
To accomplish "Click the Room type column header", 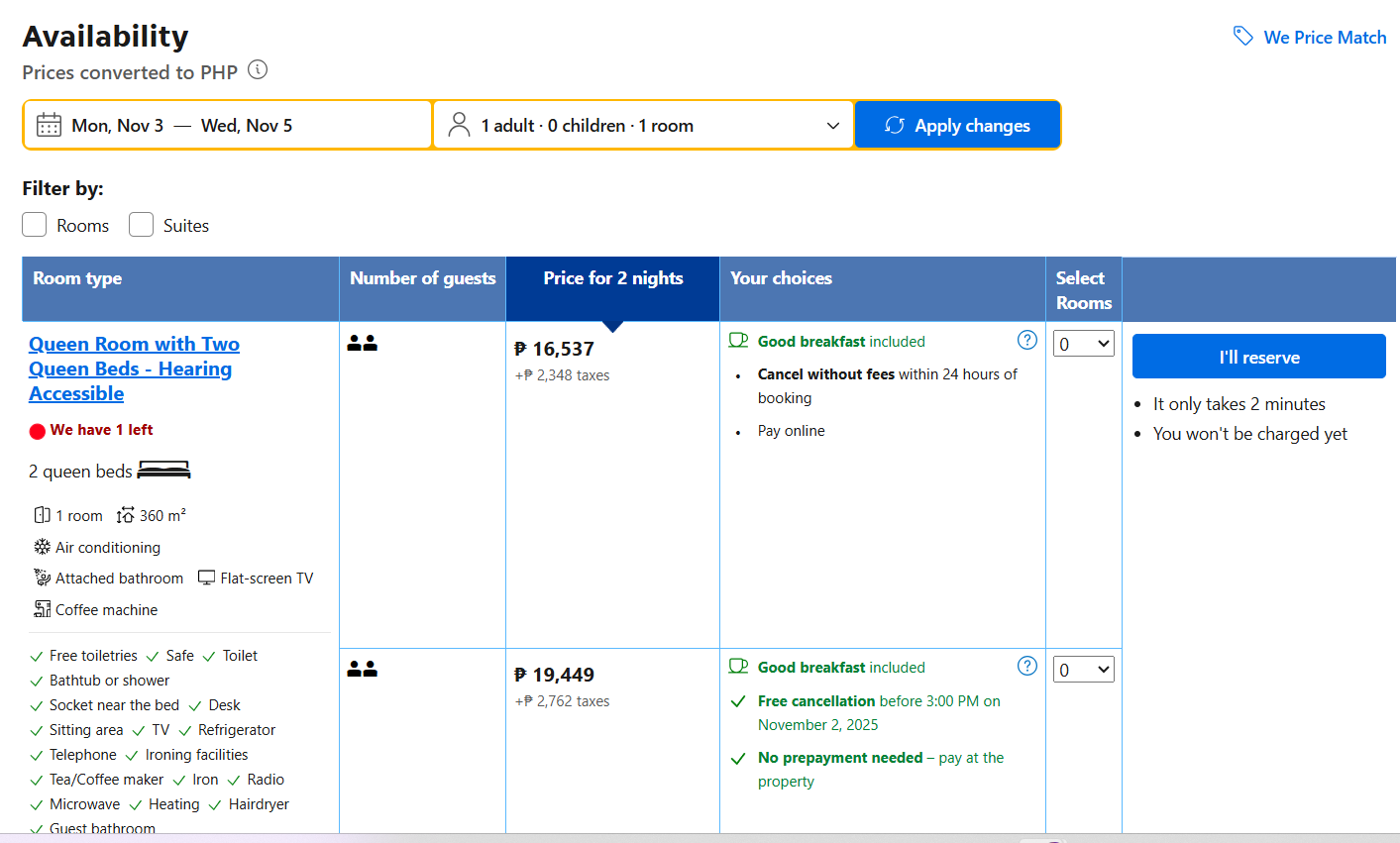I will pos(77,278).
